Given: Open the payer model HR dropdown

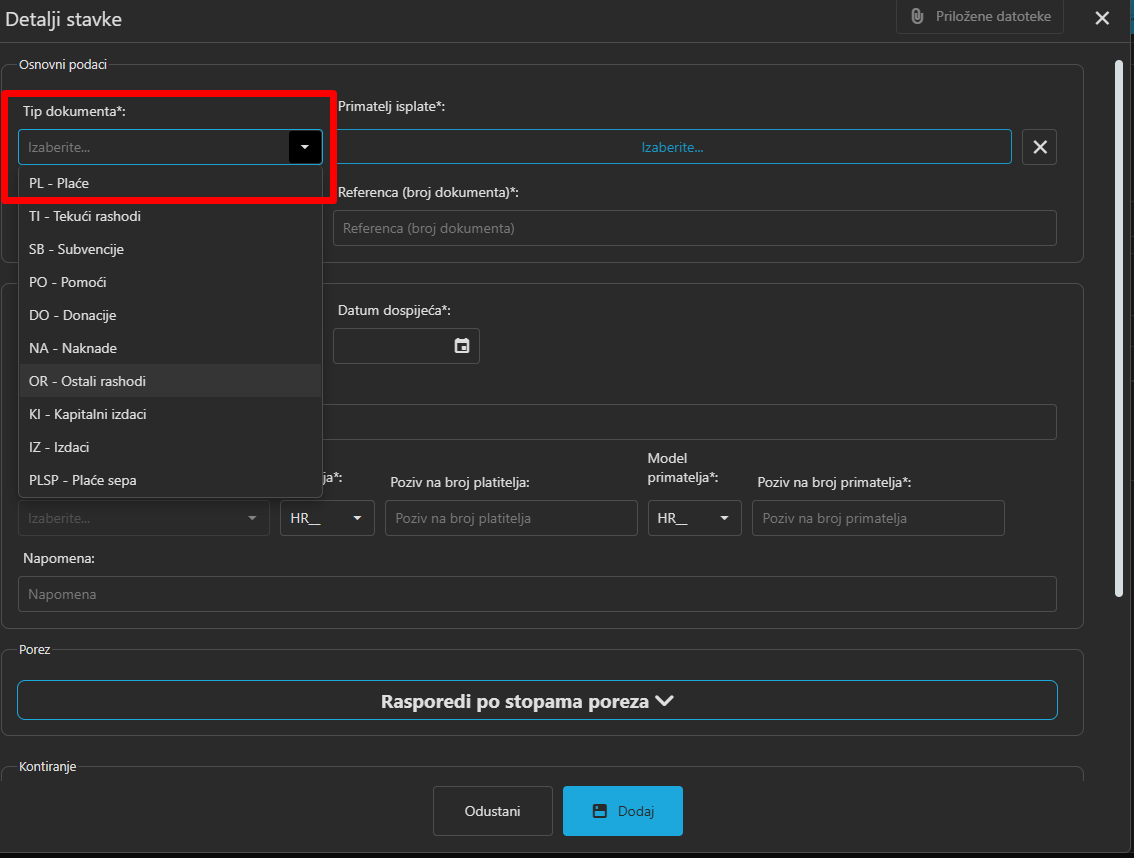Looking at the screenshot, I should coord(327,518).
